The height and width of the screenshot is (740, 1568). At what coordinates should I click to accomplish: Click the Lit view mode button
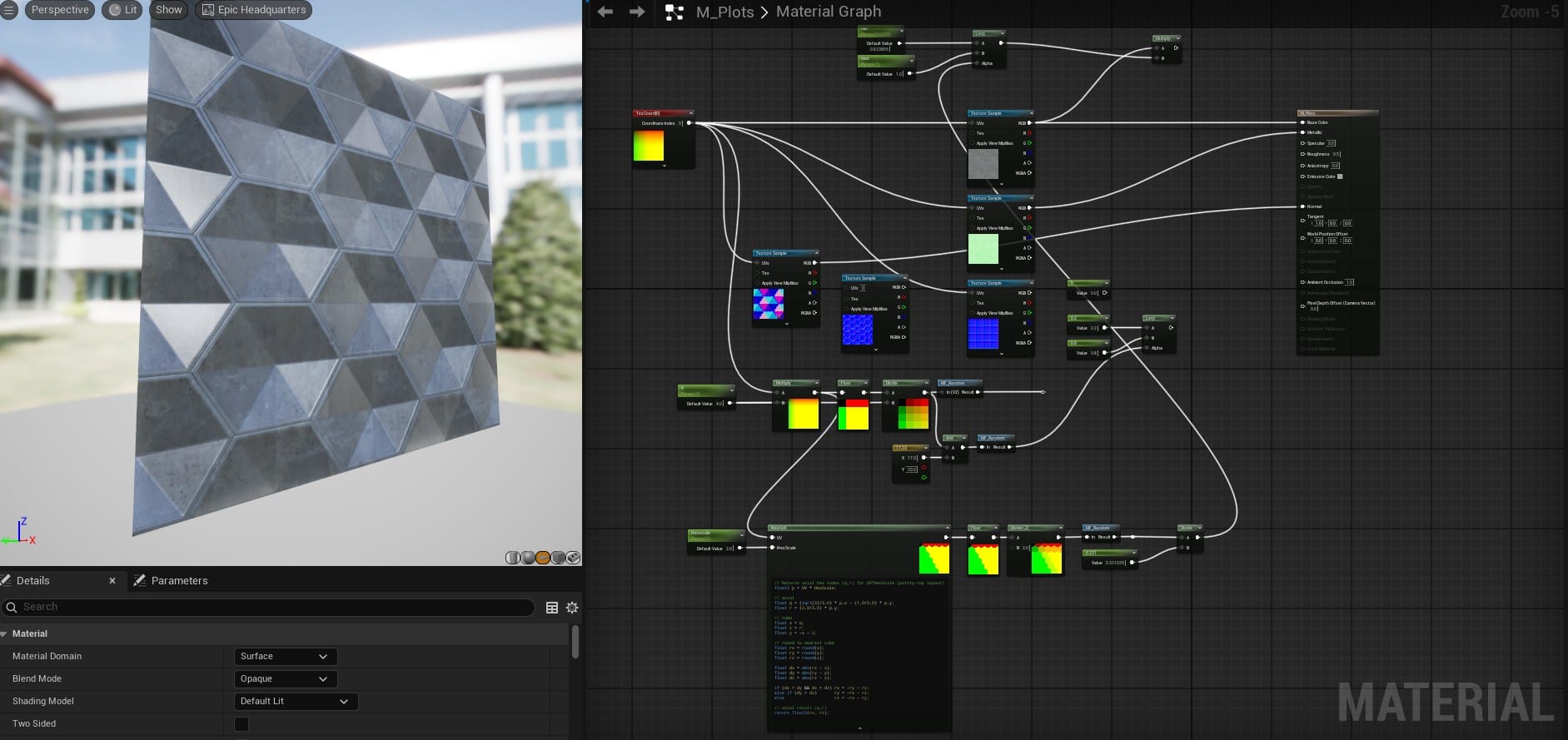point(123,10)
